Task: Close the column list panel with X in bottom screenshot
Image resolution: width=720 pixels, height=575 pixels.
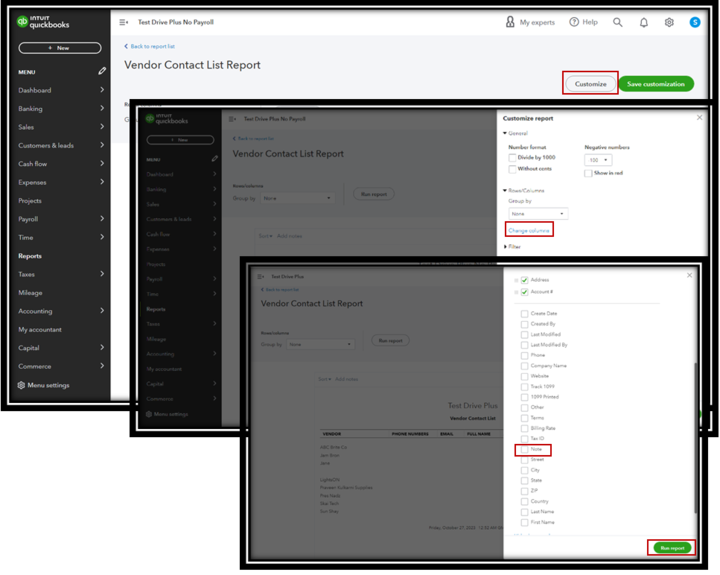Action: pyautogui.click(x=689, y=275)
